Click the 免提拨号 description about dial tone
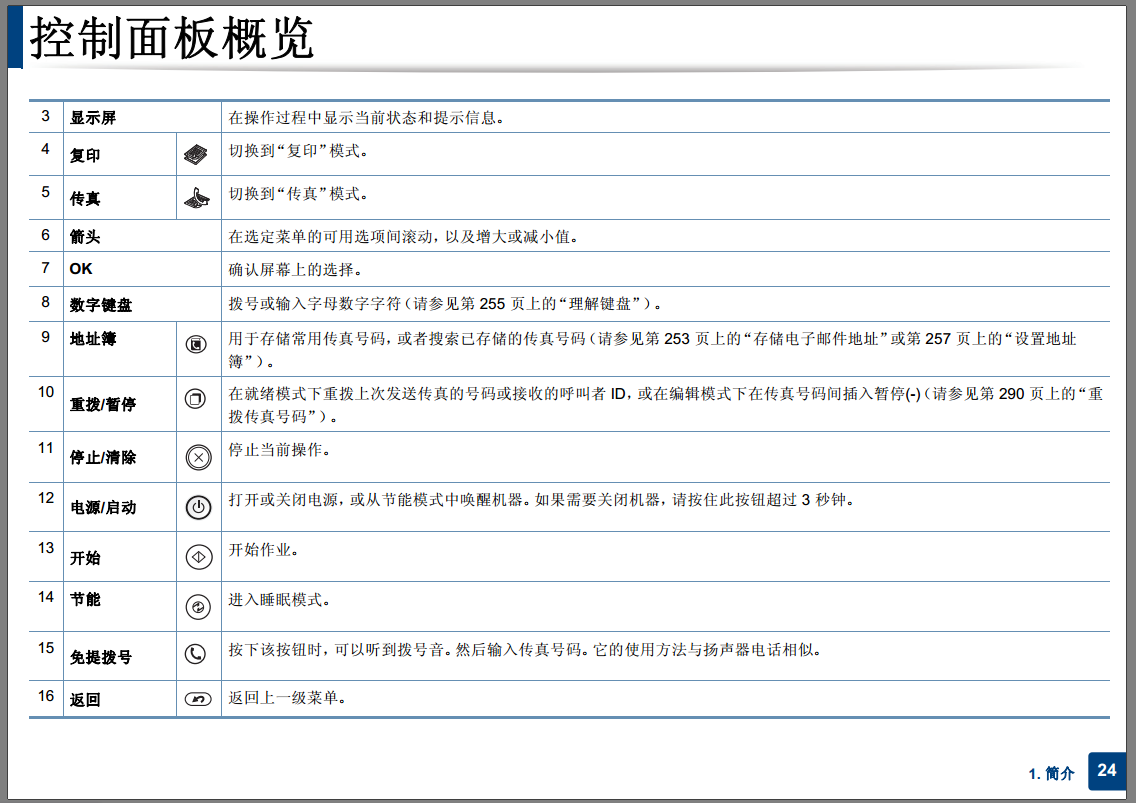Image resolution: width=1136 pixels, height=803 pixels. pyautogui.click(x=525, y=650)
